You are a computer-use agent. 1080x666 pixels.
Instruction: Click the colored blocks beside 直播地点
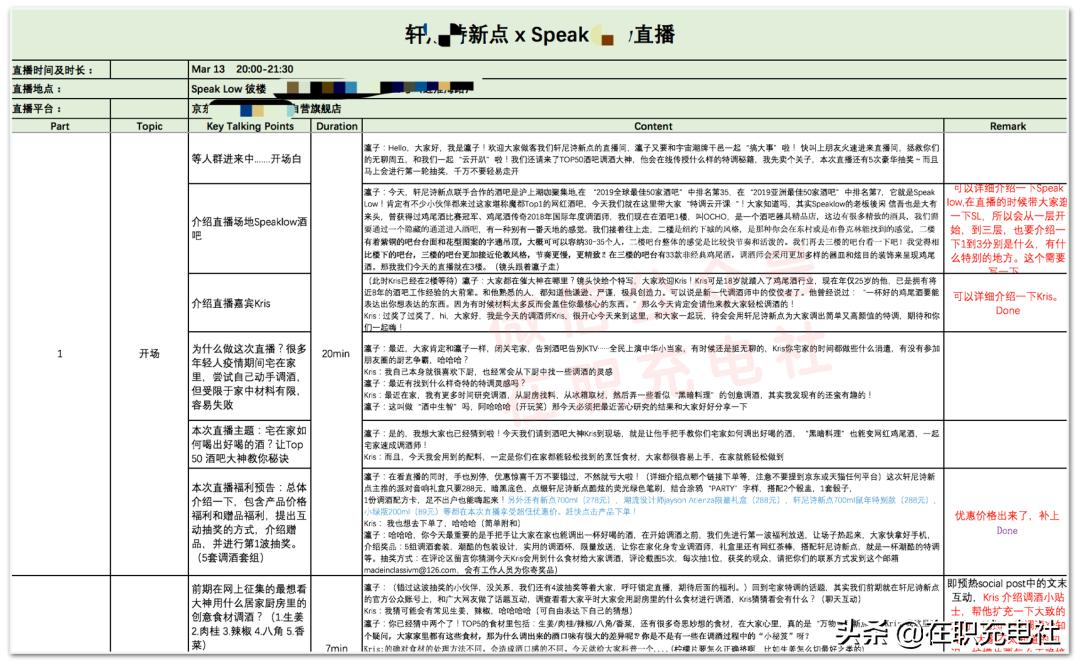click(x=330, y=88)
